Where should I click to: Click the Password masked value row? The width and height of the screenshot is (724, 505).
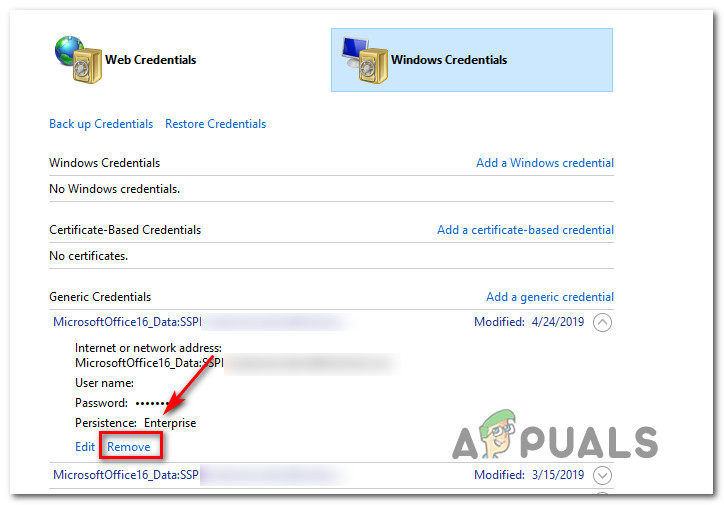pos(122,403)
